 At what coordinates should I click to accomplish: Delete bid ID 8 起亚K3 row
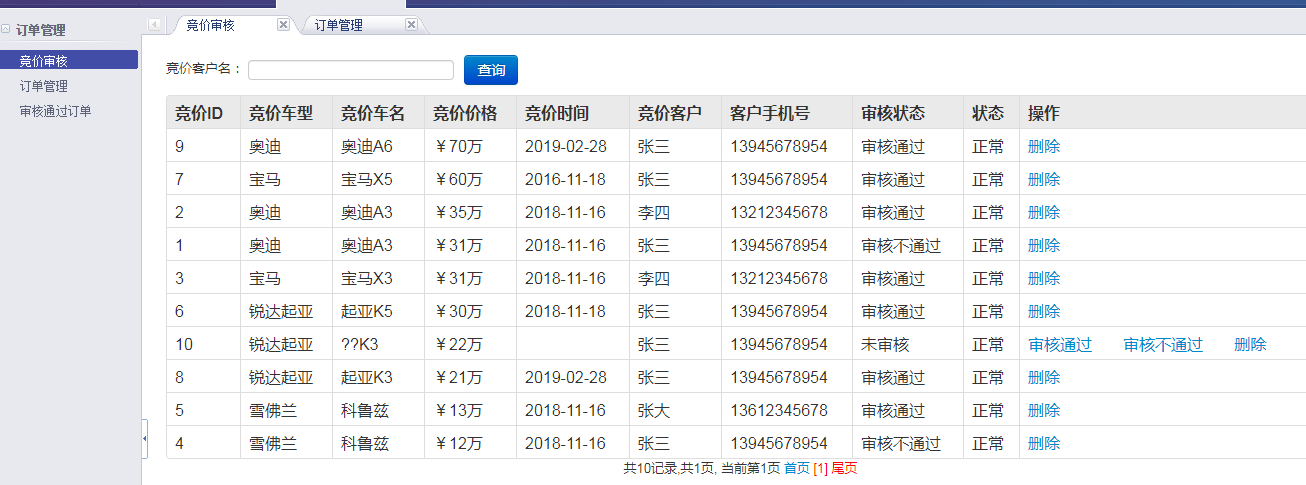point(1044,378)
